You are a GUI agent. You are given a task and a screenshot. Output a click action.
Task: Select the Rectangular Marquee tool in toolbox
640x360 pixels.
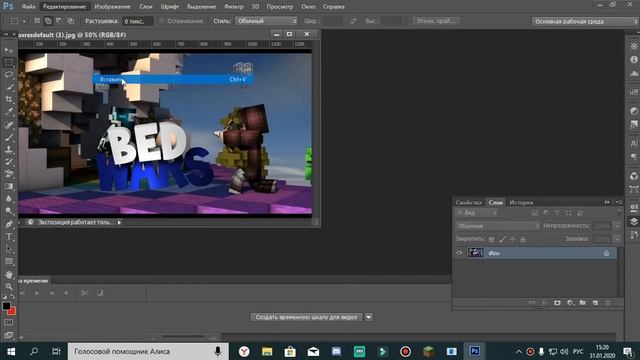tap(9, 62)
